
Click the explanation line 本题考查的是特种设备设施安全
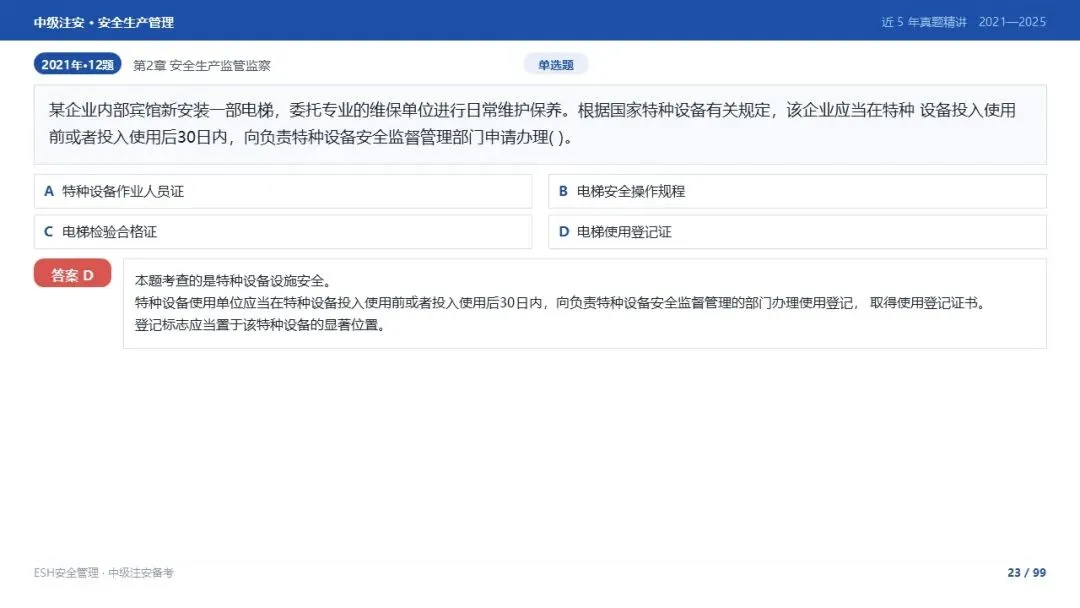point(234,281)
